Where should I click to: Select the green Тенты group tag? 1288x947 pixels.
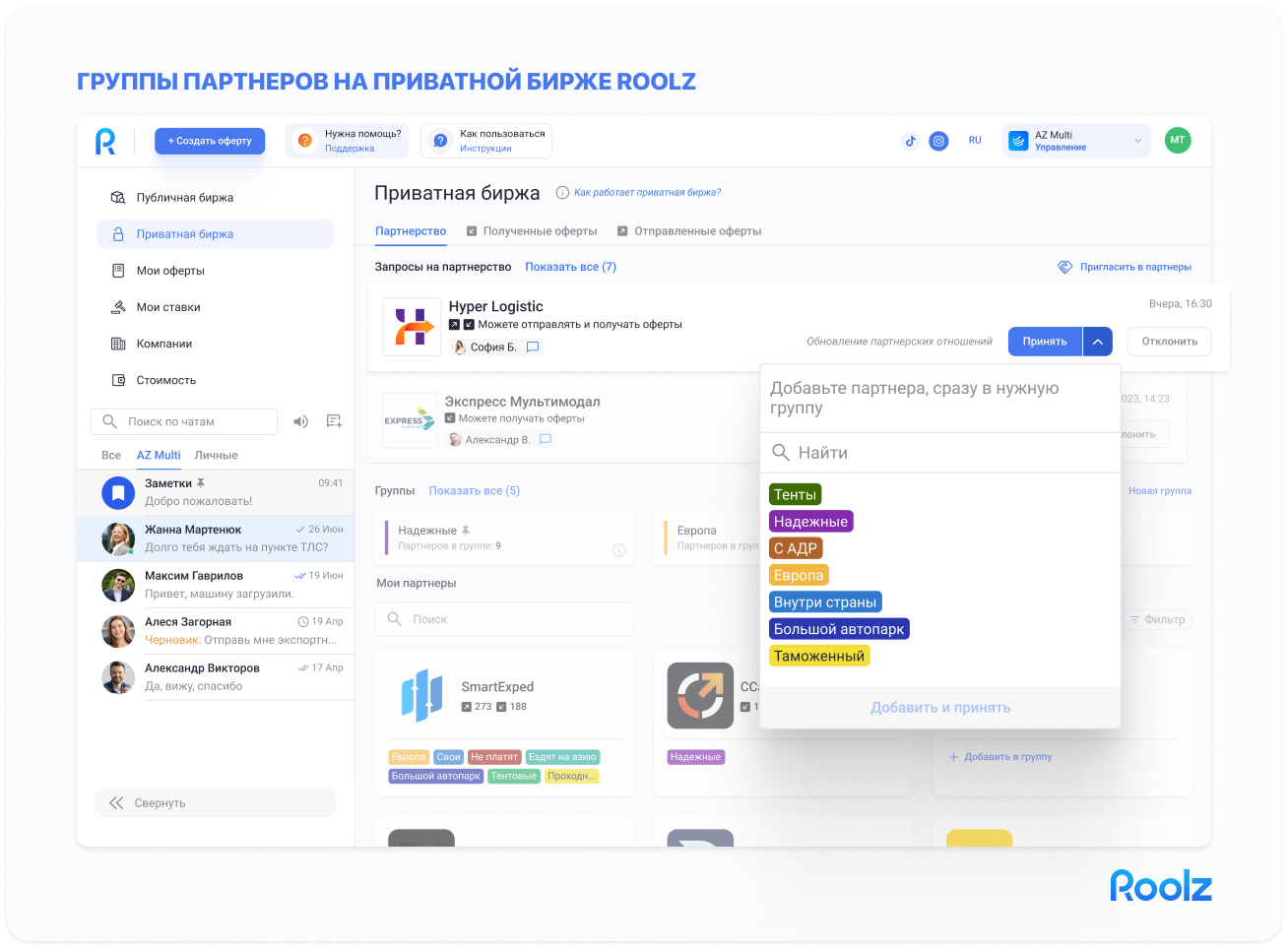click(795, 495)
